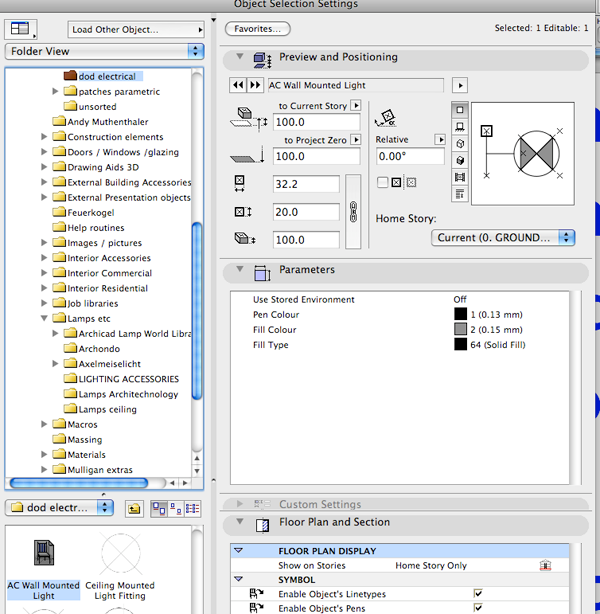The height and width of the screenshot is (614, 600).
Task: Uncheck Enable Object's Pens checkbox
Action: pyautogui.click(x=478, y=607)
